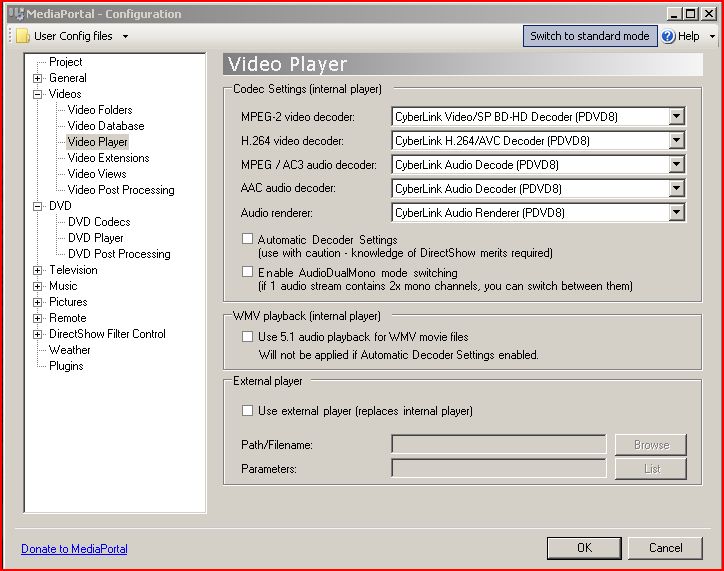Viewport: 724px width, 571px height.
Task: Click the blue Help question mark icon
Action: click(x=668, y=36)
